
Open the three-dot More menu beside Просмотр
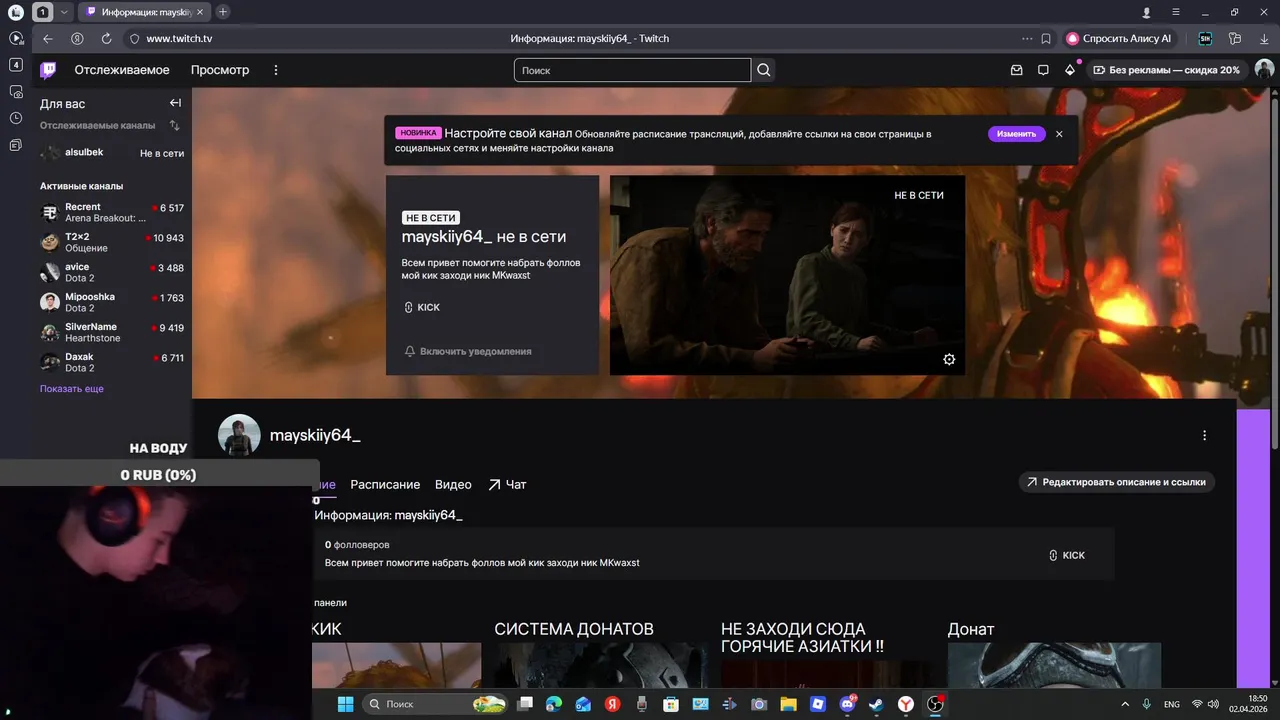(x=276, y=70)
